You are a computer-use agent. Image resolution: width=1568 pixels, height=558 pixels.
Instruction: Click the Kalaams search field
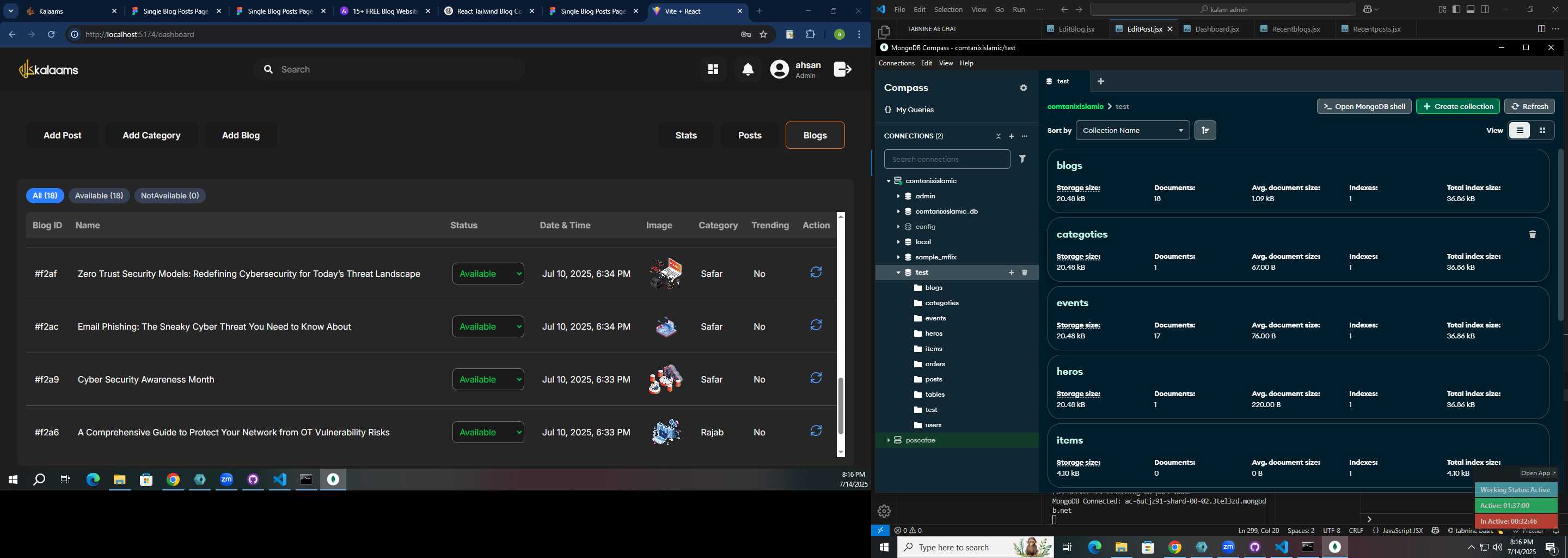(390, 69)
